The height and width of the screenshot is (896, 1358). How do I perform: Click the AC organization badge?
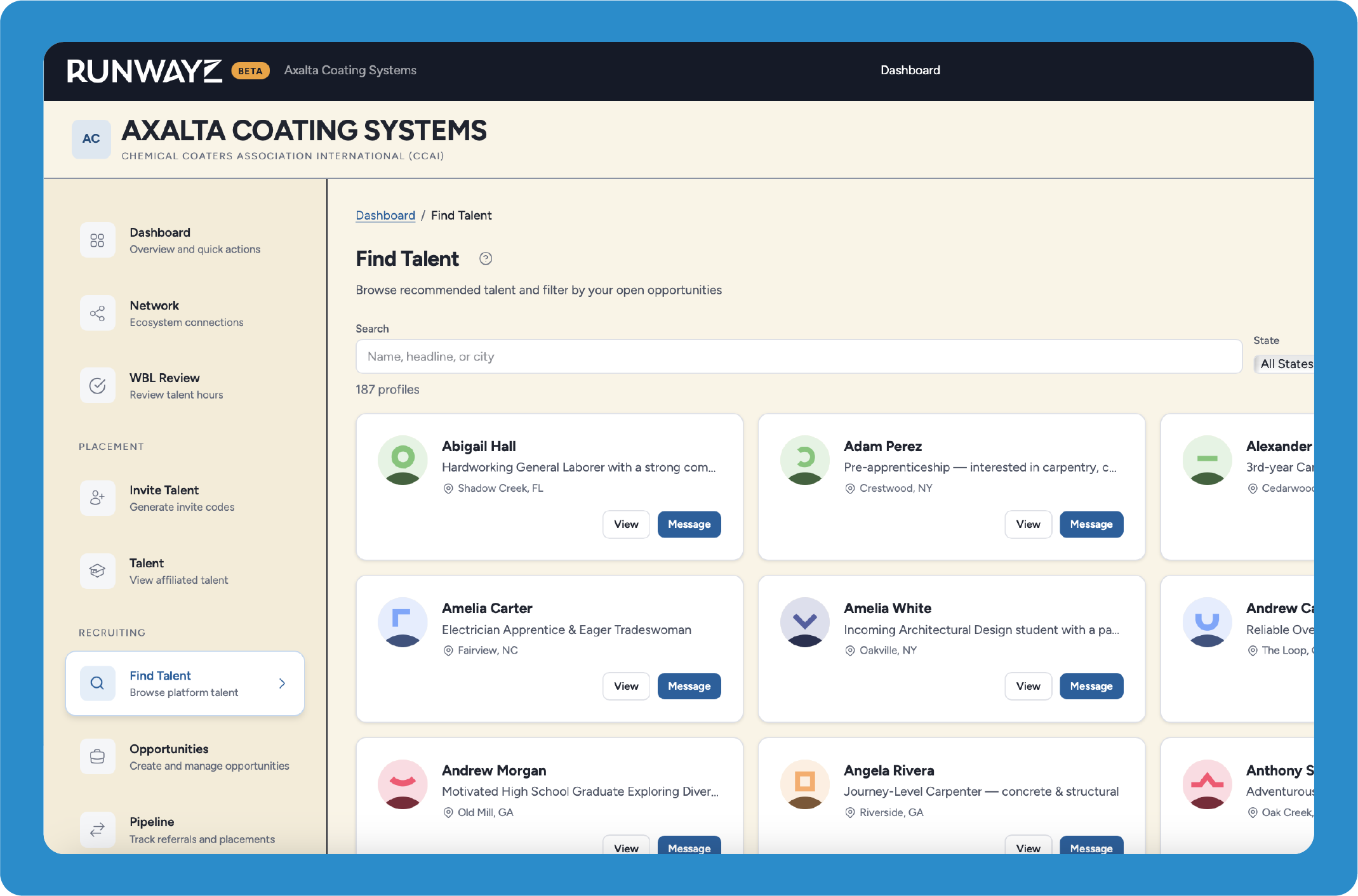pos(91,139)
